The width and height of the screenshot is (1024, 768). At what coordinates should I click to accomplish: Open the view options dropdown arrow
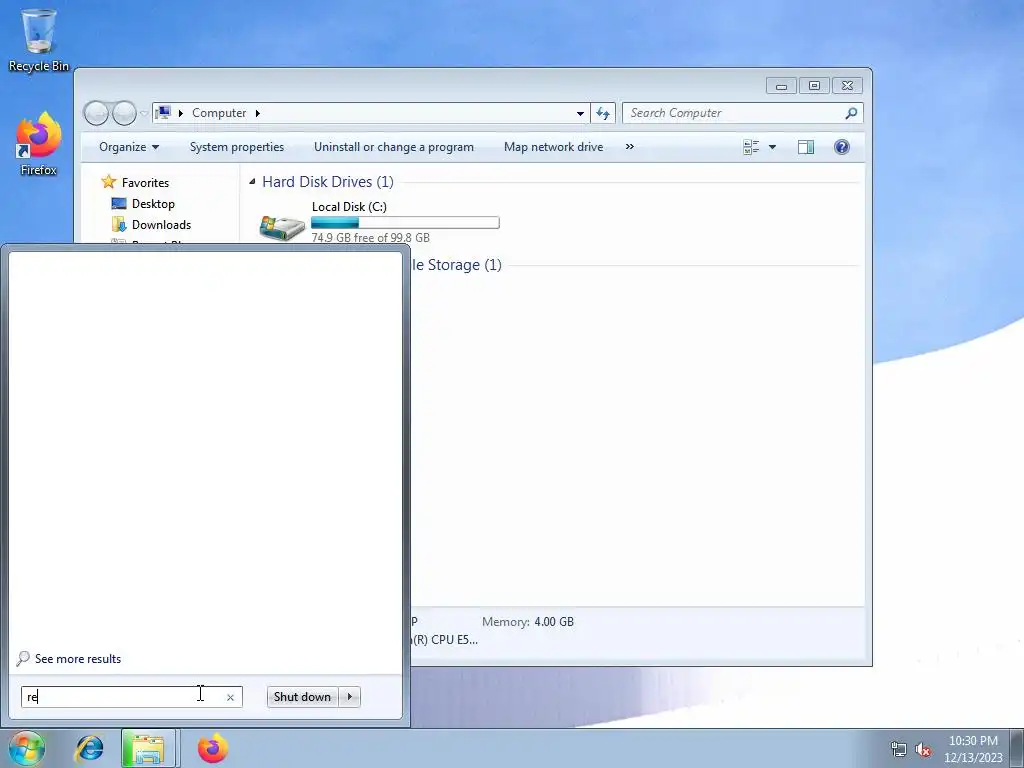pyautogui.click(x=773, y=147)
